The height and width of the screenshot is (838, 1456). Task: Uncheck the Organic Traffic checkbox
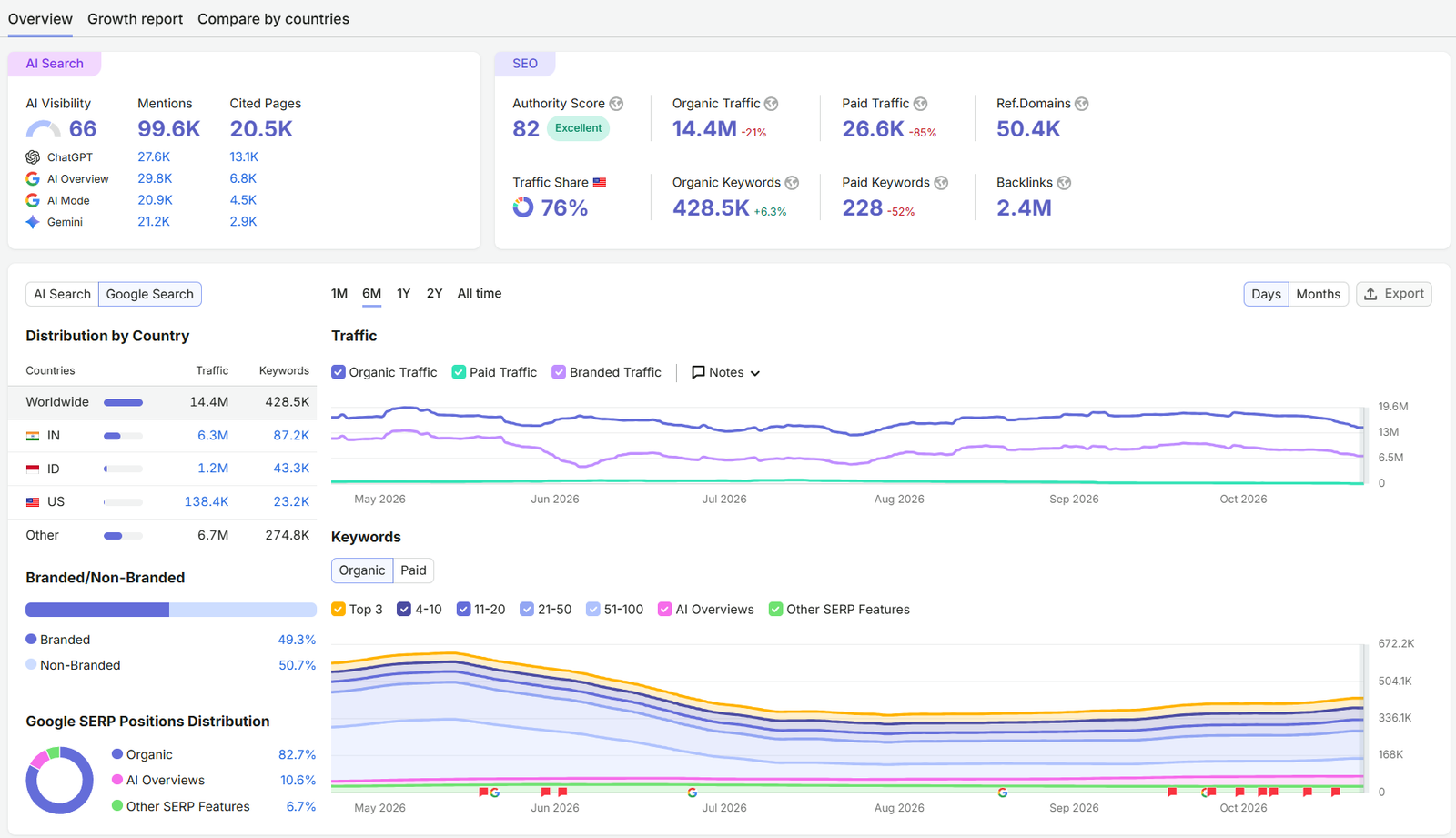(339, 372)
